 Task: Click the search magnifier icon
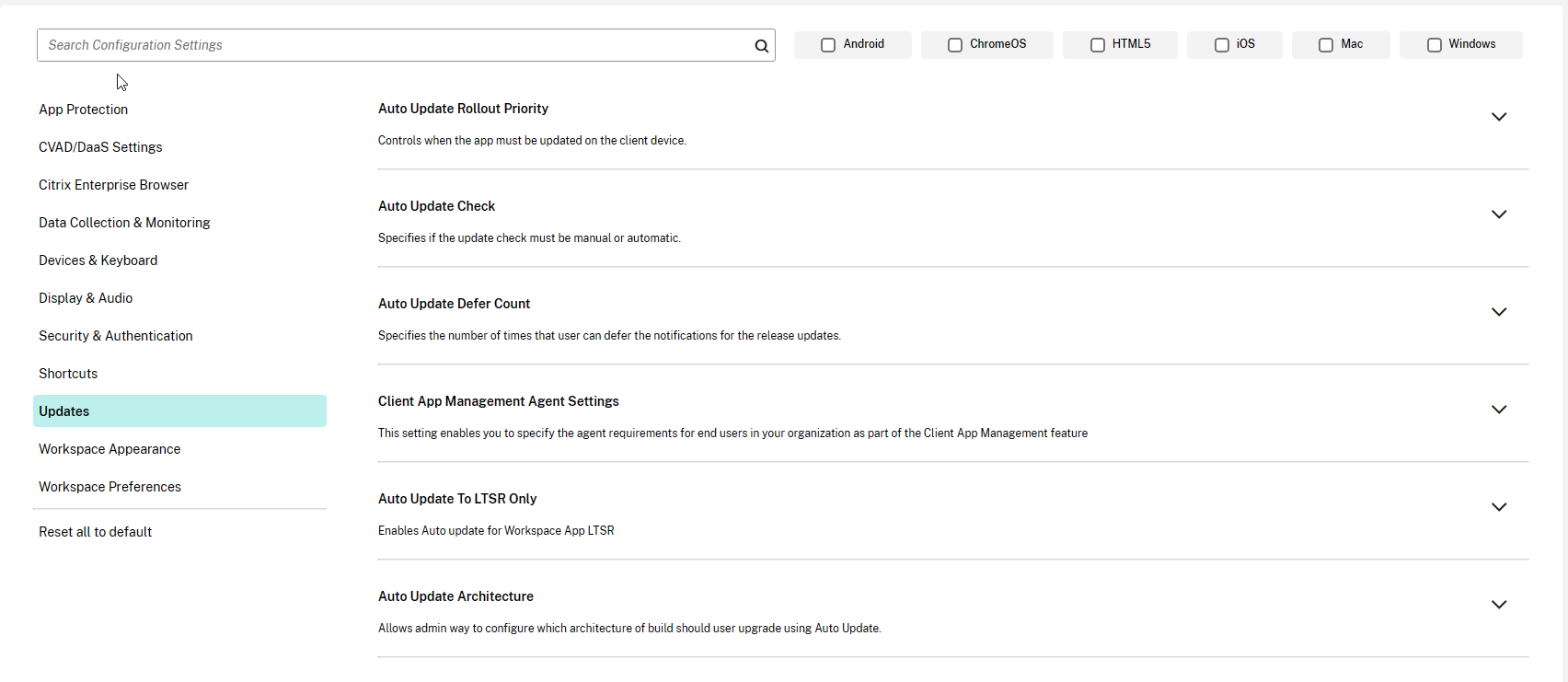[761, 46]
